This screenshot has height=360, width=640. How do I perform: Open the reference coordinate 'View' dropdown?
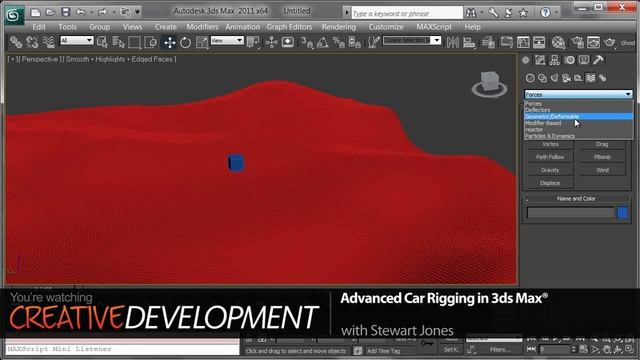(x=227, y=40)
